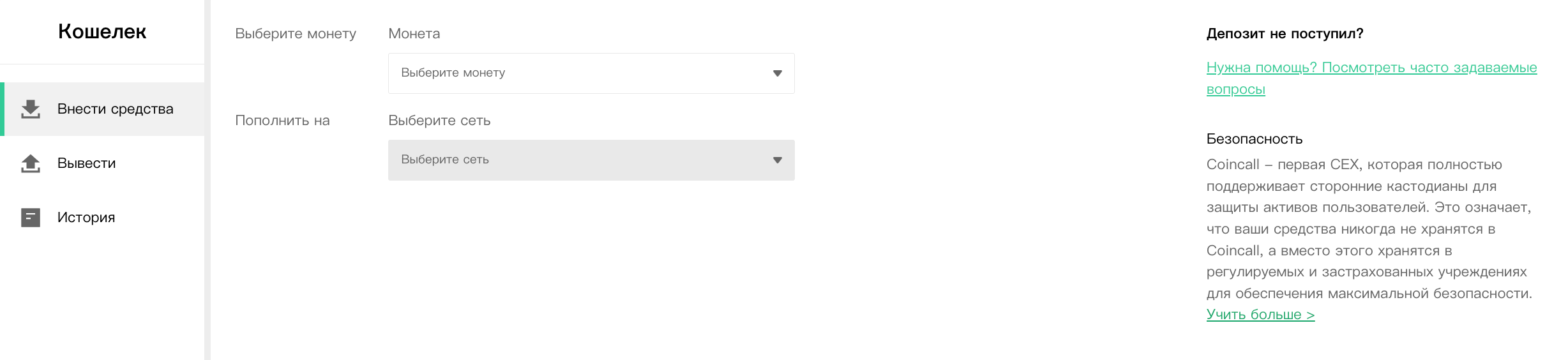Viewport: 1568px width, 360px height.
Task: Click the network dropdown arrow
Action: [777, 160]
